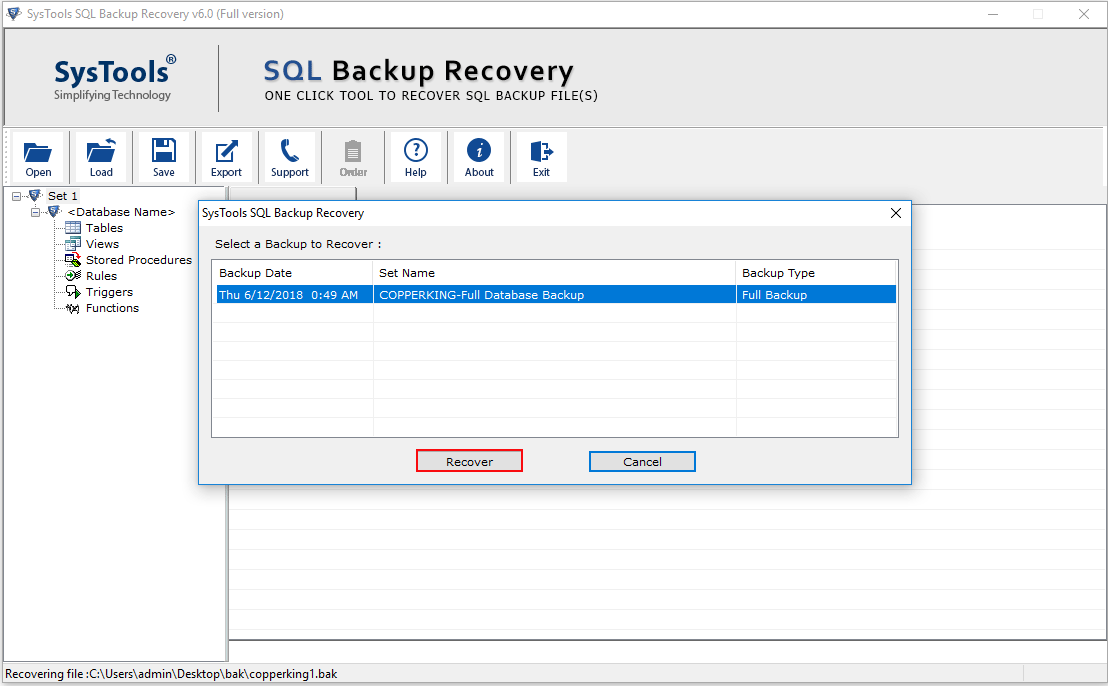
Task: Click the Support phone icon
Action: click(289, 156)
